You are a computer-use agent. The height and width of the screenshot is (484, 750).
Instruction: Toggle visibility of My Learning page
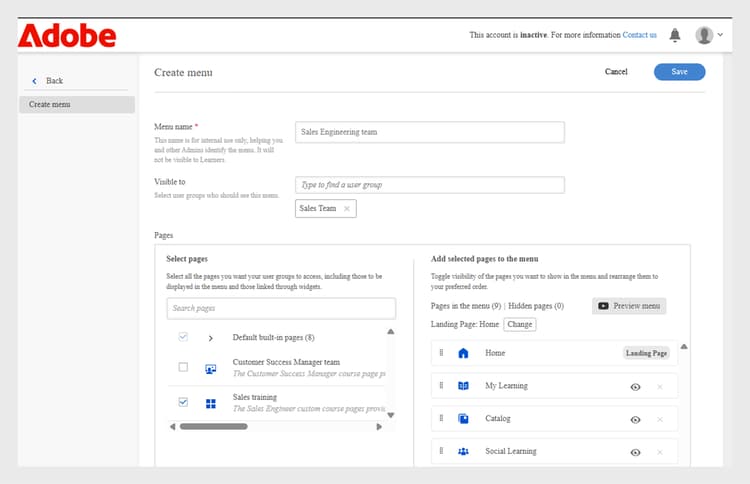coord(635,387)
